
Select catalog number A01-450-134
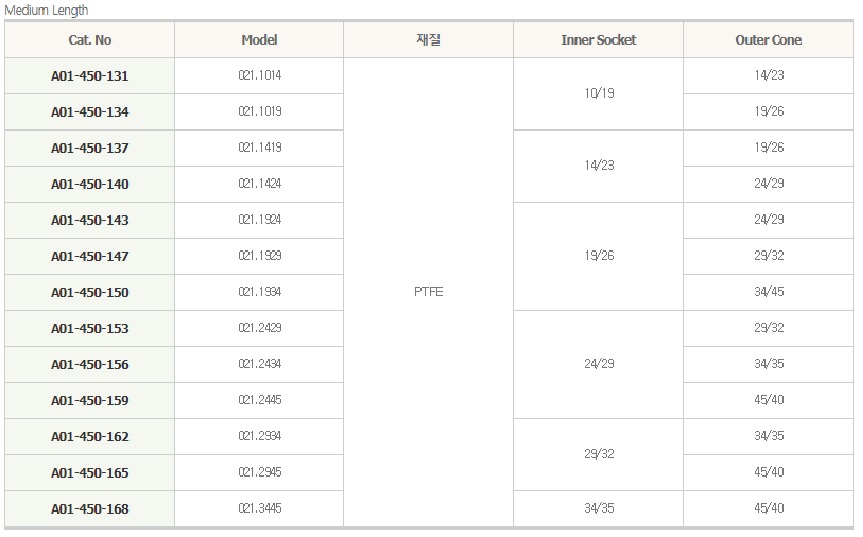(x=89, y=112)
